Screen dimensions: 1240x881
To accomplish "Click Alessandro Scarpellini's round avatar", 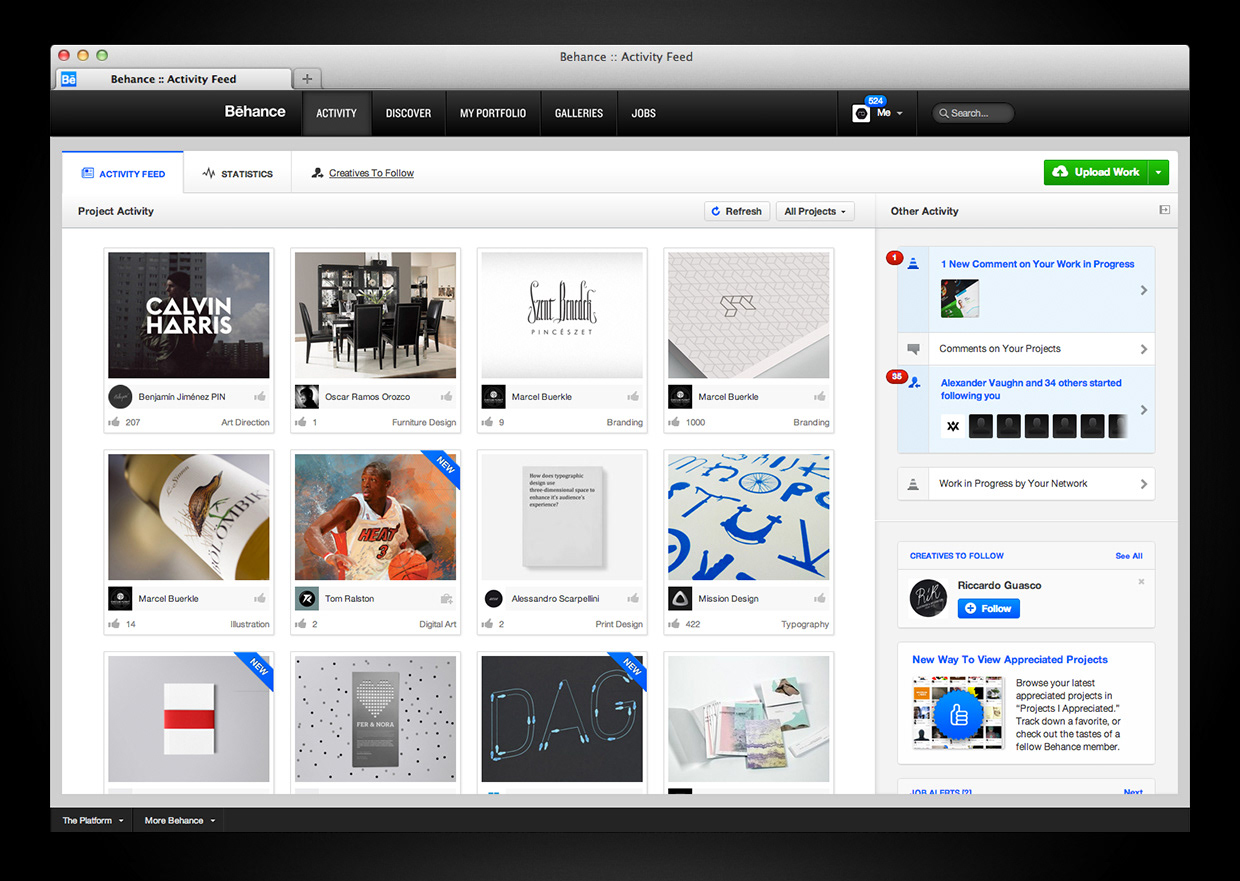I will [493, 598].
